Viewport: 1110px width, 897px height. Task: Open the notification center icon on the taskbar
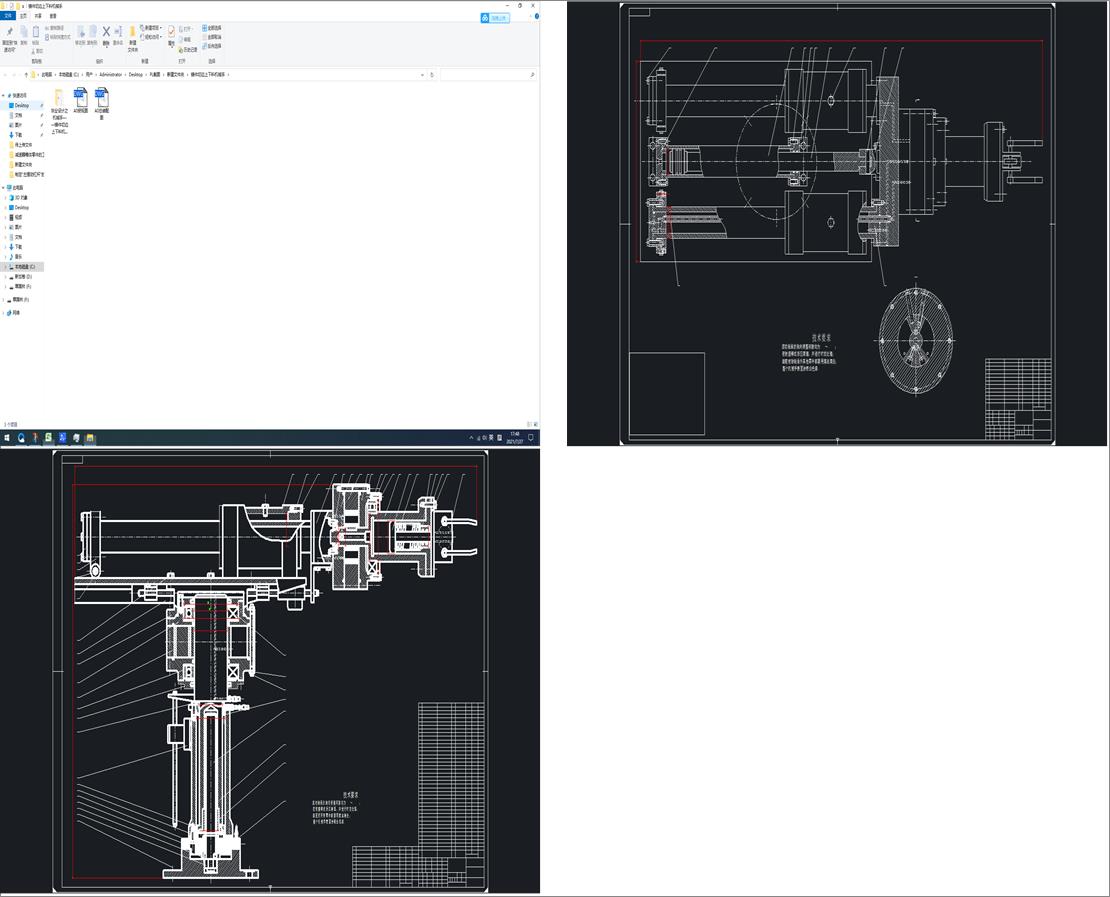pos(531,438)
